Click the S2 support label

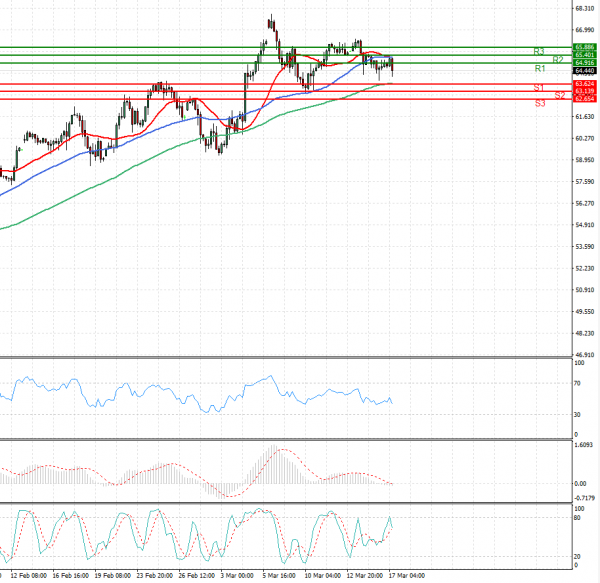(560, 96)
